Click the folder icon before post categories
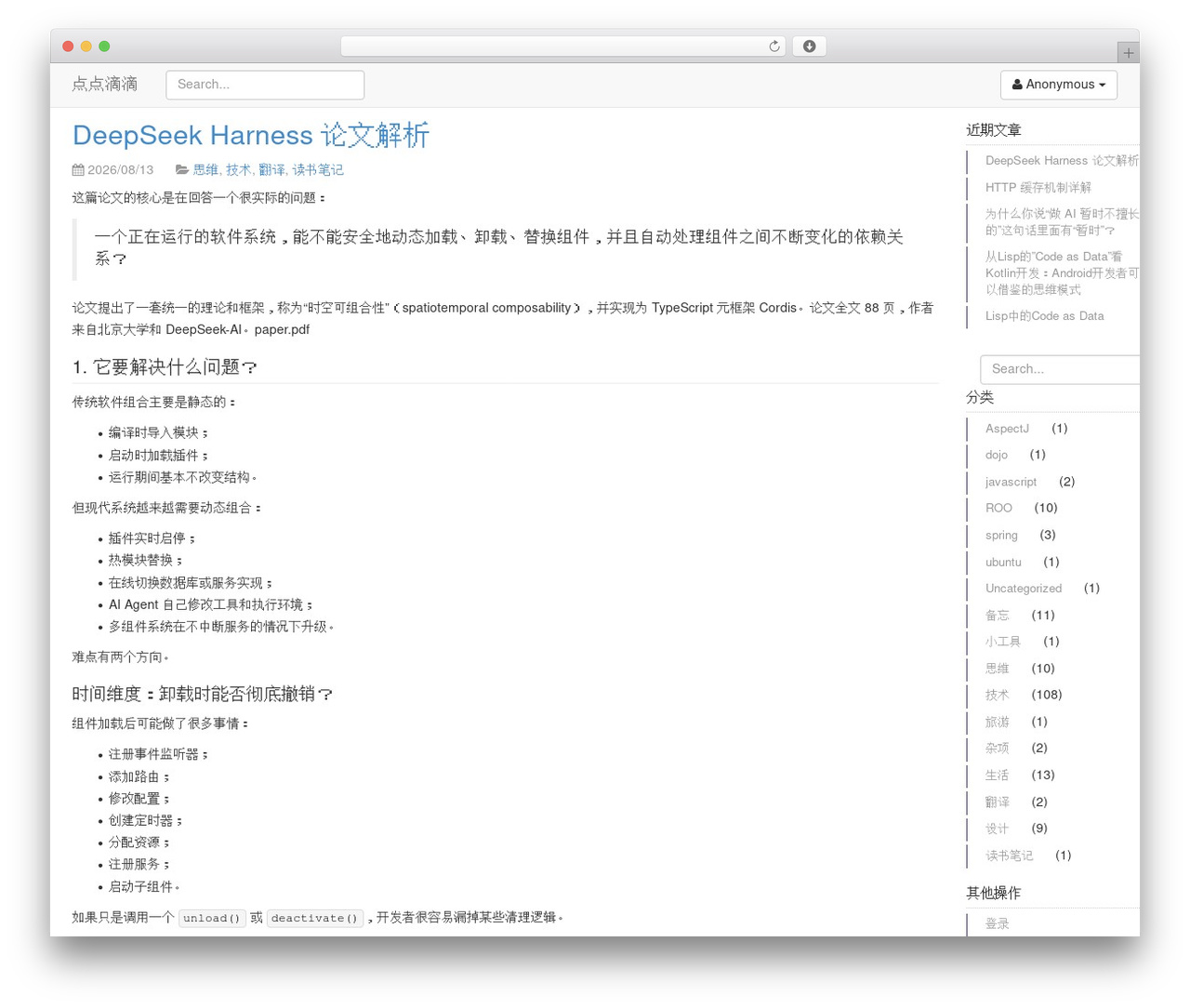This screenshot has height=1008, width=1190. pyautogui.click(x=182, y=170)
